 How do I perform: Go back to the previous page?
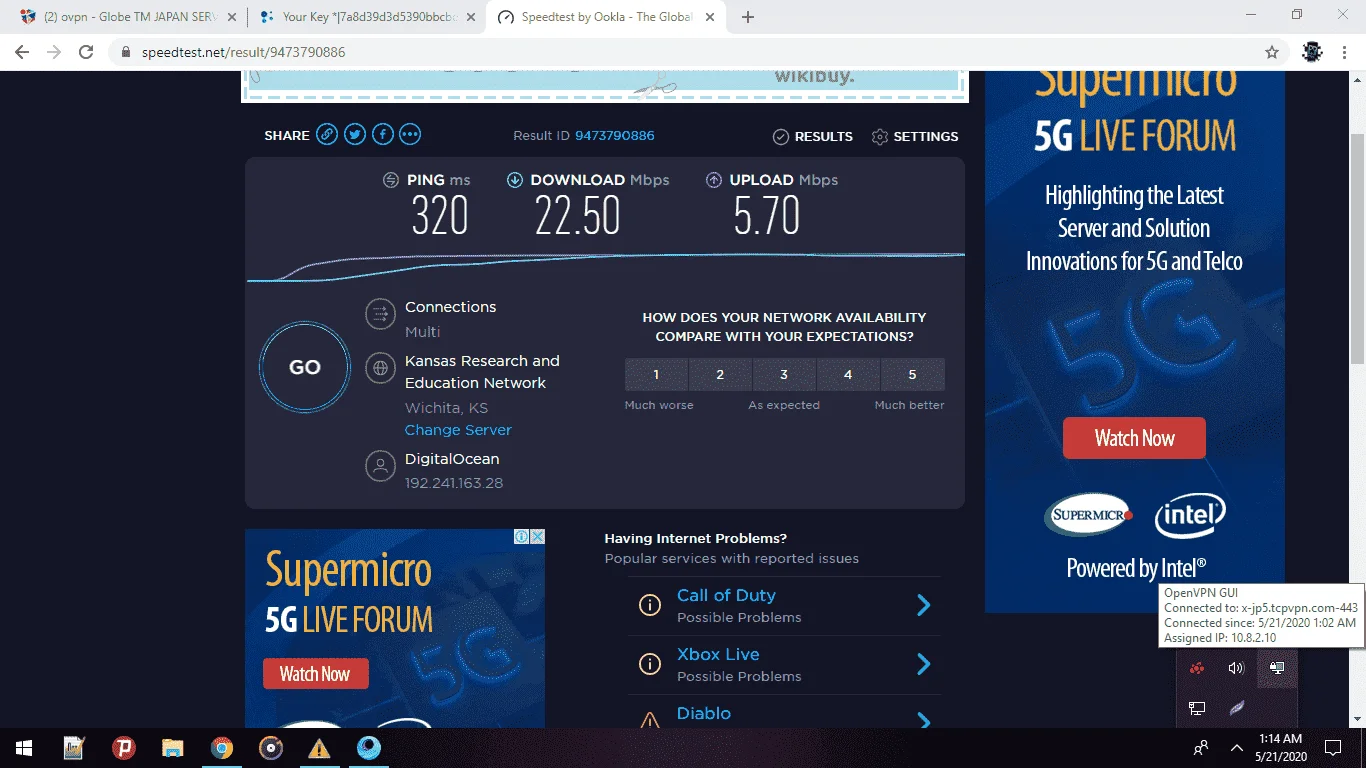pyautogui.click(x=22, y=52)
